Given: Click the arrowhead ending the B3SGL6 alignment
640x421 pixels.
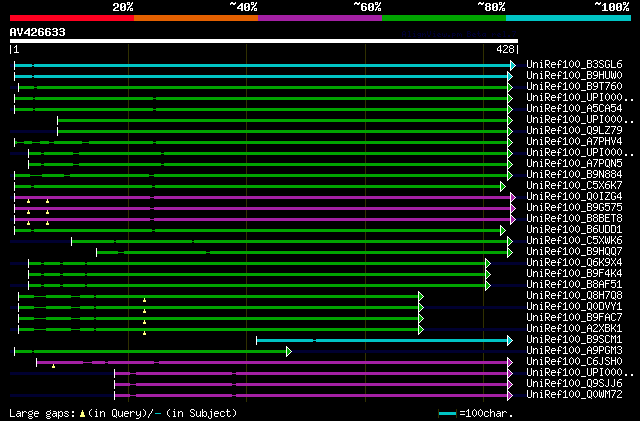Looking at the screenshot, I should [513, 65].
